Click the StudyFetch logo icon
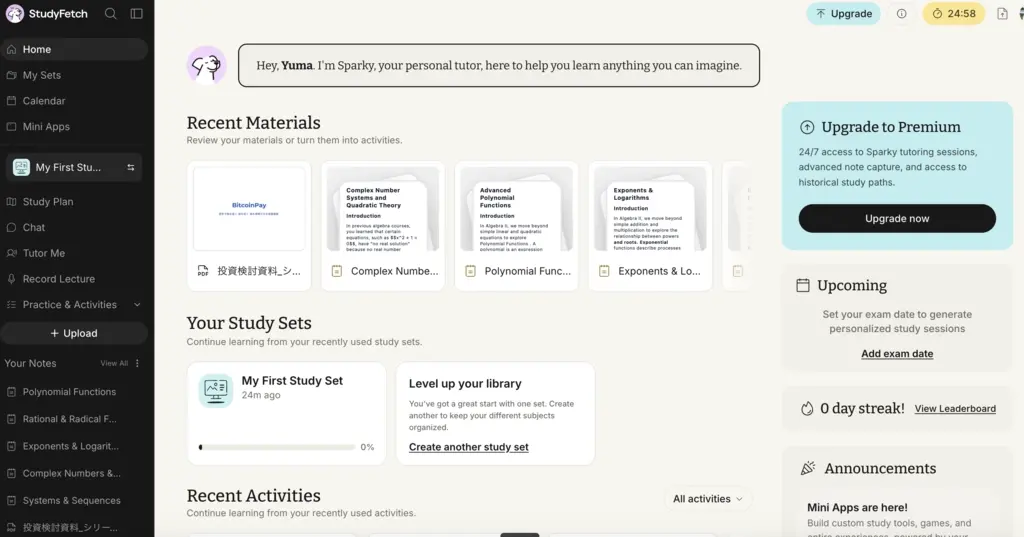Image resolution: width=1024 pixels, height=537 pixels. coord(14,14)
